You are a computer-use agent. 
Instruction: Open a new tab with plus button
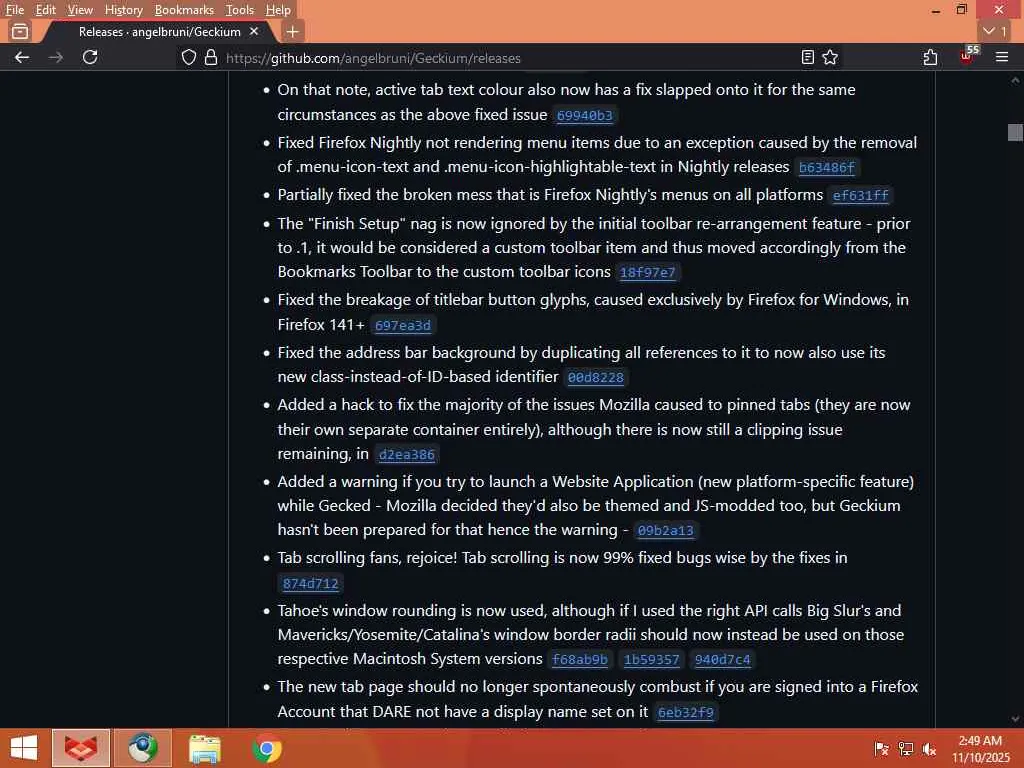tap(293, 31)
